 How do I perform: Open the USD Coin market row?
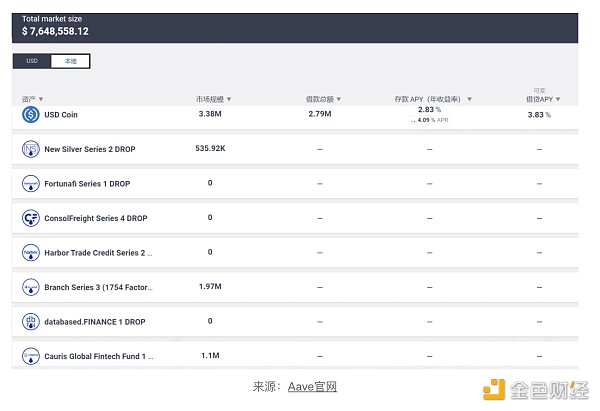[300, 115]
